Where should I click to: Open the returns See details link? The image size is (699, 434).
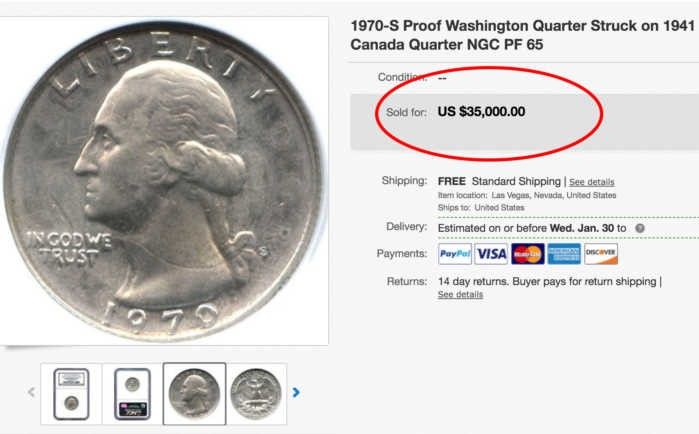click(460, 295)
